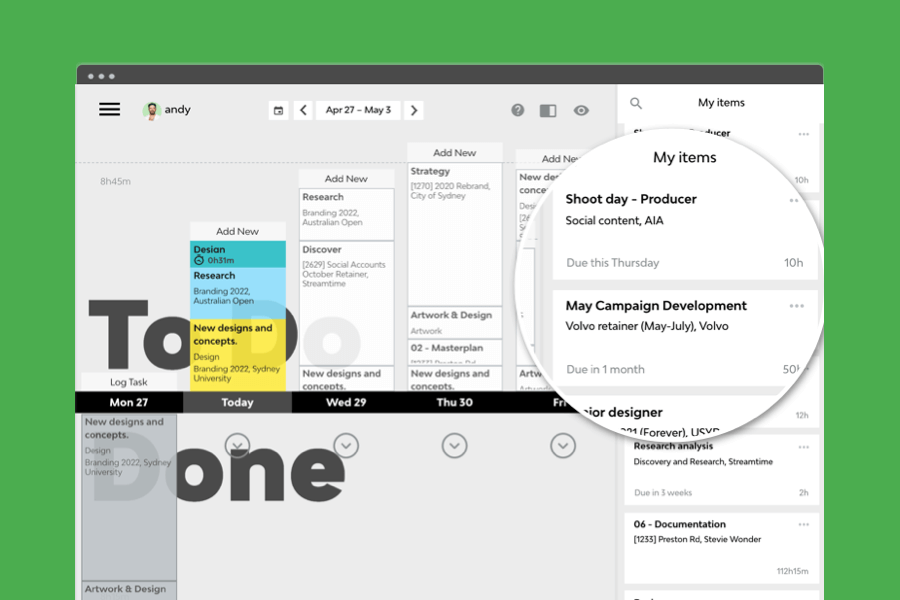900x600 pixels.
Task: Click the search icon in My items
Action: [x=636, y=103]
